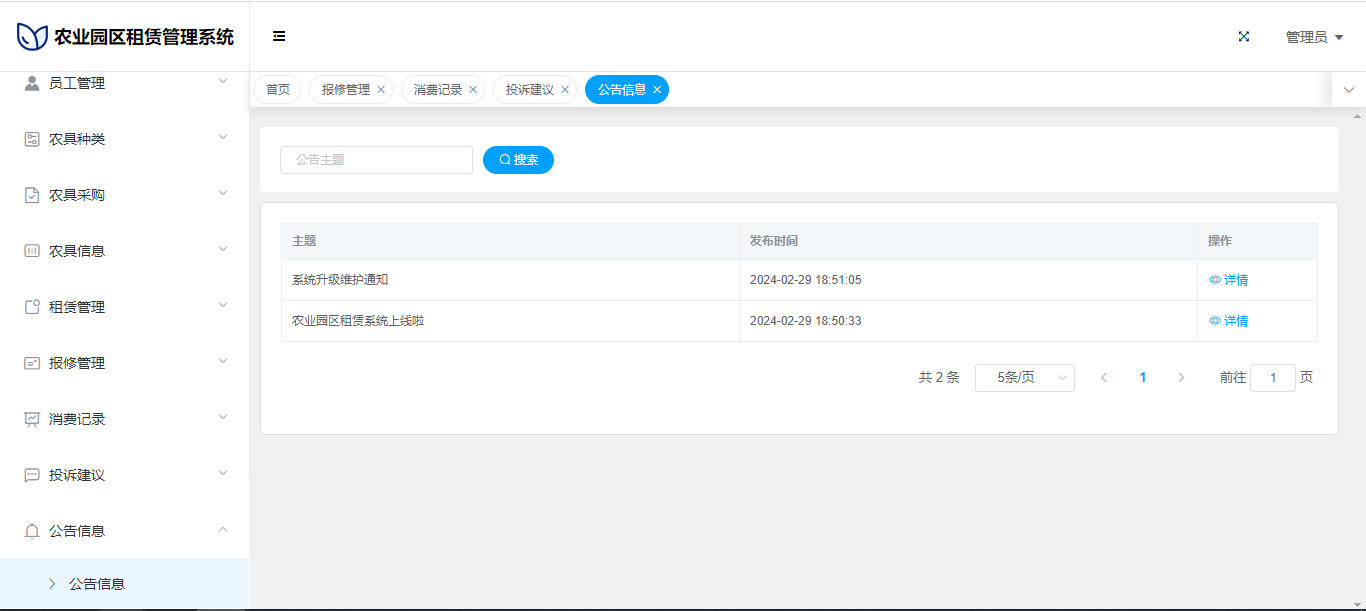Select the 公告信息 tab
This screenshot has width=1366, height=611.
(x=622, y=90)
